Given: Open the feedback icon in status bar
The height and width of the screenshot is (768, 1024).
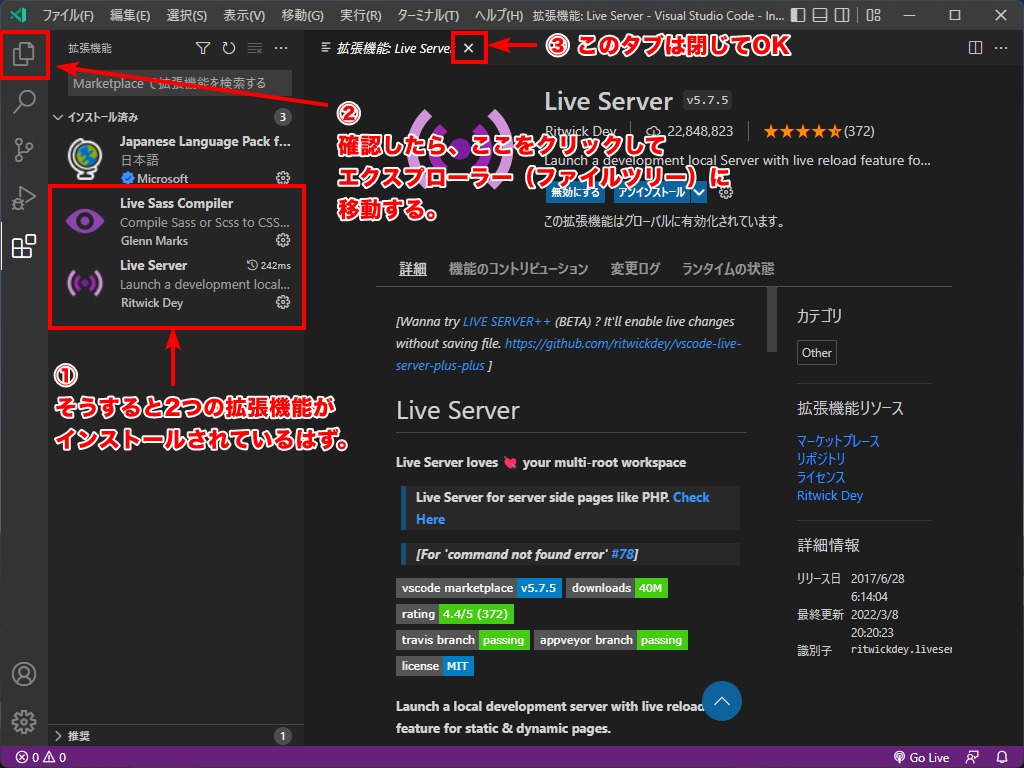Looking at the screenshot, I should (x=972, y=758).
